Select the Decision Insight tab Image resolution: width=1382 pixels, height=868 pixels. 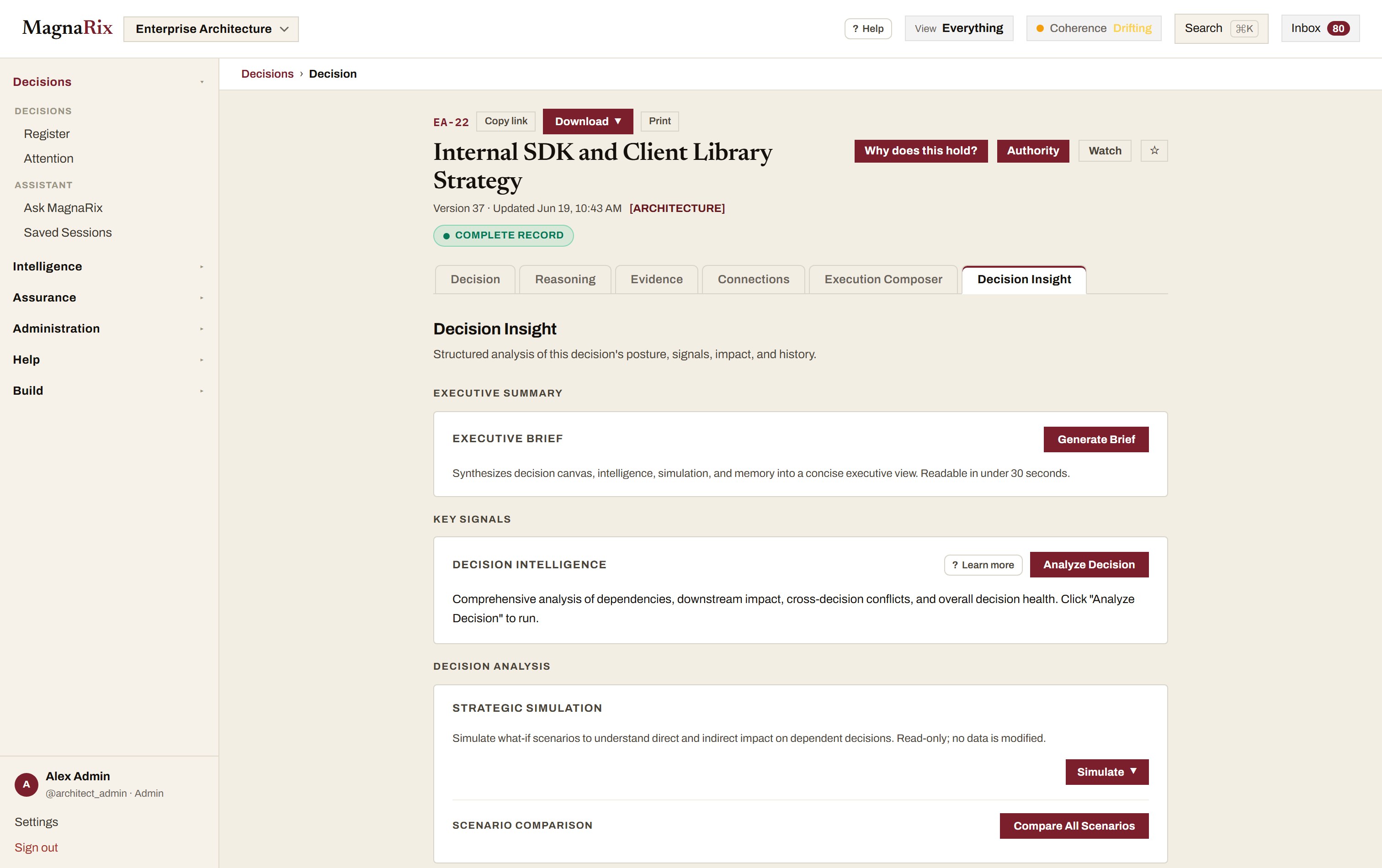[x=1024, y=280]
